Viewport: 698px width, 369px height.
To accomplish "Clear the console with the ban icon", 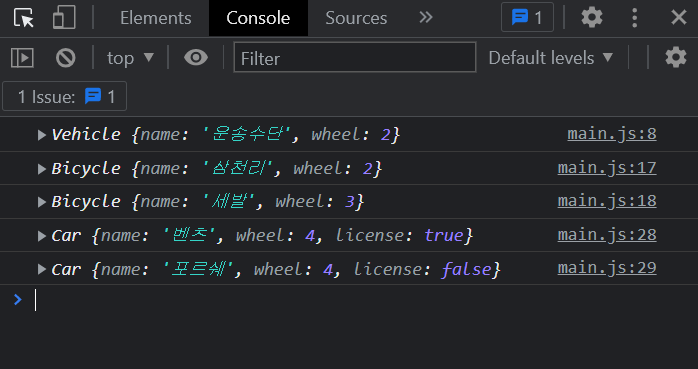I will click(x=65, y=58).
